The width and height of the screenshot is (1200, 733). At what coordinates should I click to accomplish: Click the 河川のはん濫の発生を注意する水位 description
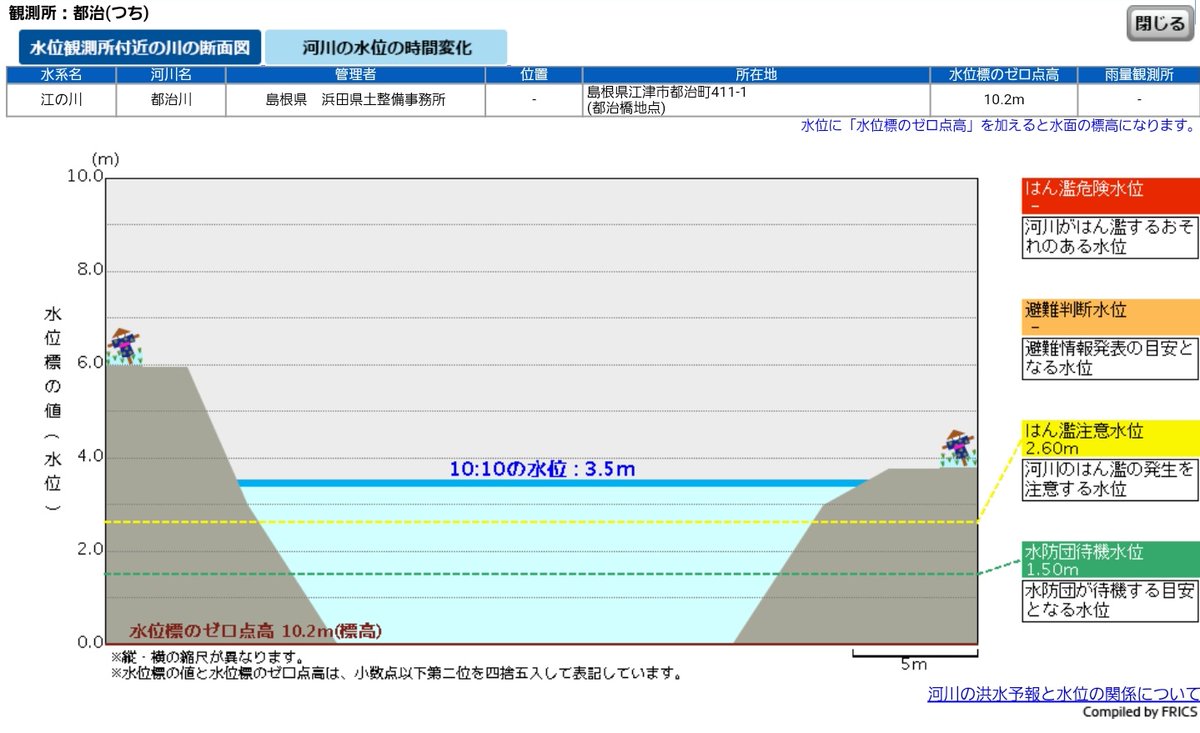click(1110, 479)
